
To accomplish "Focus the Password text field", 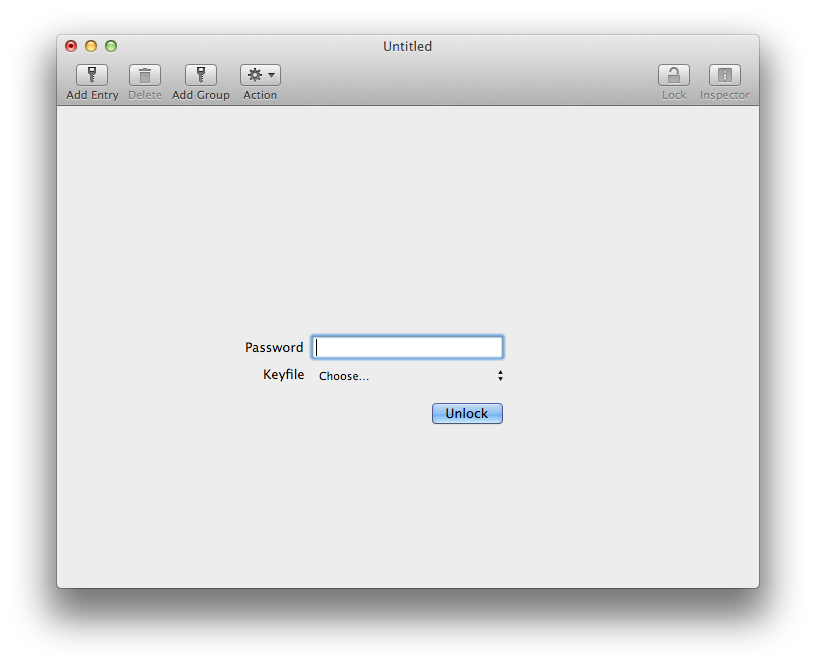I will coord(408,347).
